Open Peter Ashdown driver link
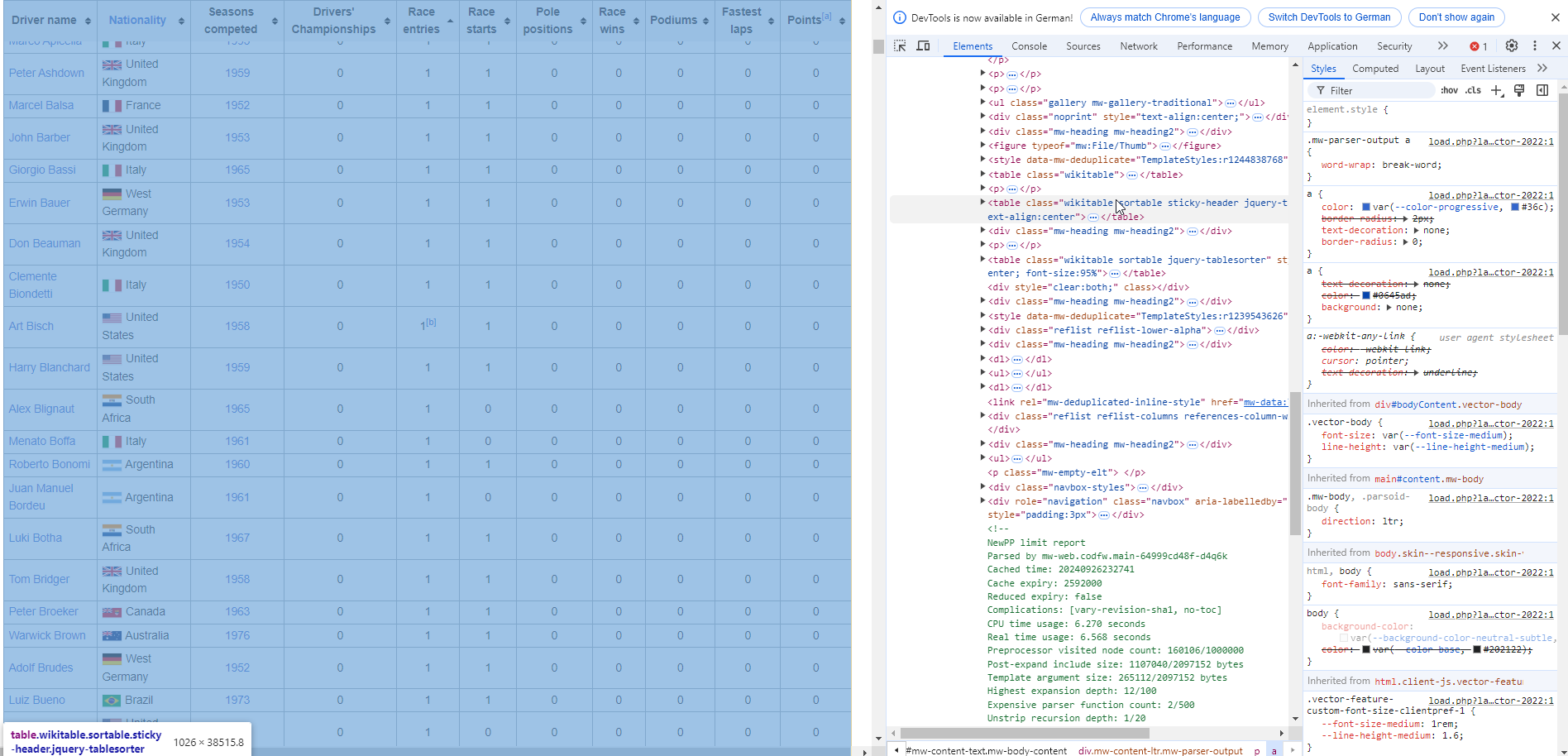Image resolution: width=1568 pixels, height=756 pixels. [46, 73]
